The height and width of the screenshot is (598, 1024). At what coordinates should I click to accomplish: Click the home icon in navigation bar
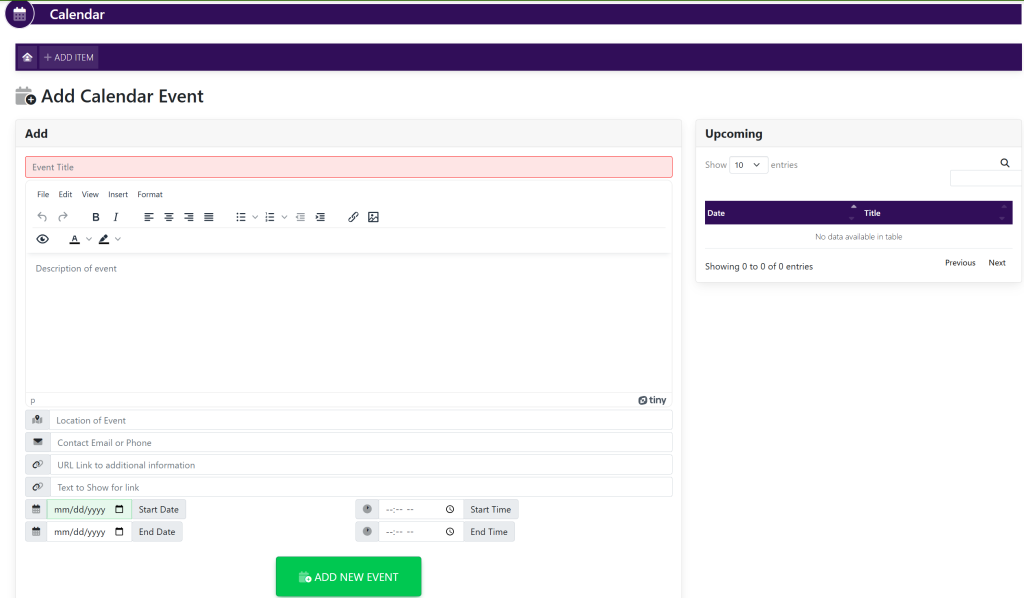coord(28,57)
